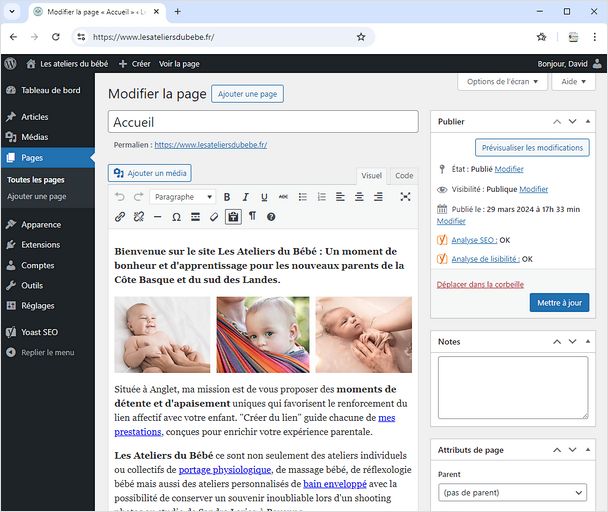Open the Articles menu

(x=47, y=117)
